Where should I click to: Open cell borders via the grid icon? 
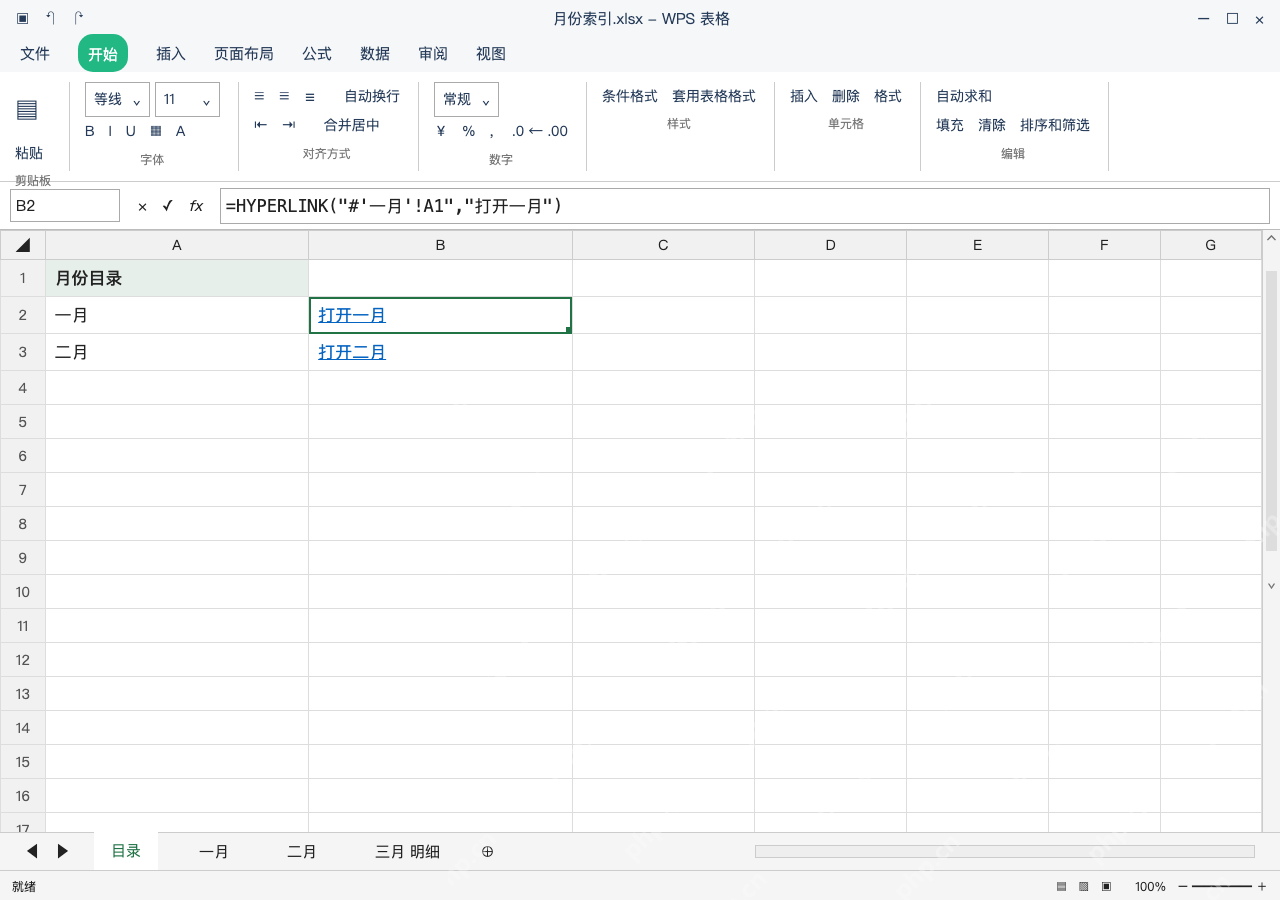(x=156, y=131)
